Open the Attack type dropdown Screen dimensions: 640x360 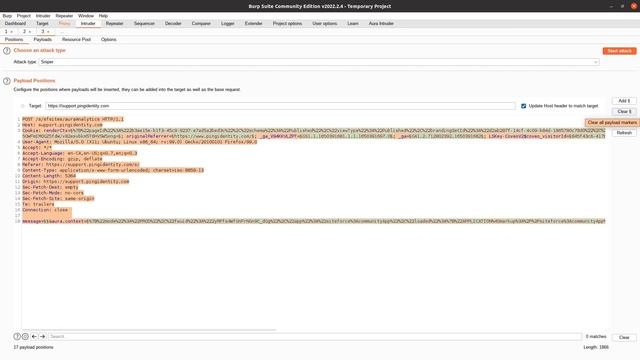tap(319, 62)
